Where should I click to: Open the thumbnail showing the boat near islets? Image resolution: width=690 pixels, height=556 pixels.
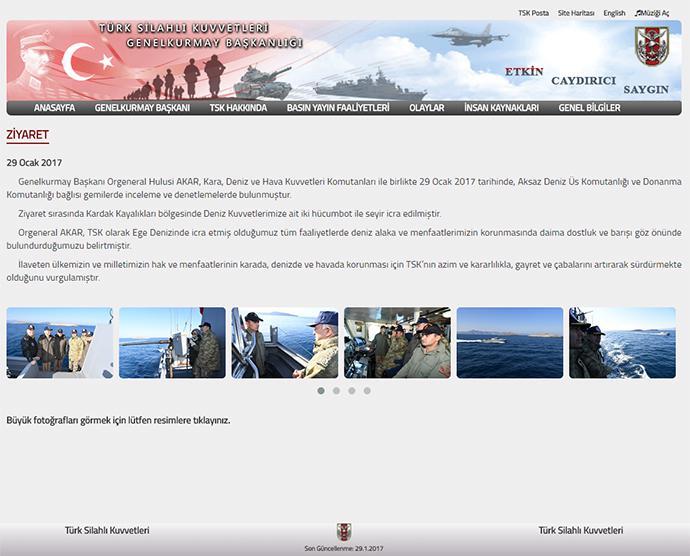[x=510, y=342]
